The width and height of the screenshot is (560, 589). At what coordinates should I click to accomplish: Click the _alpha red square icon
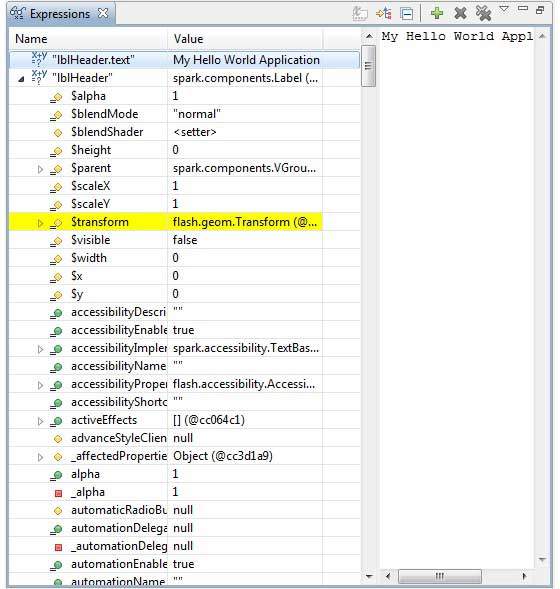[58, 493]
